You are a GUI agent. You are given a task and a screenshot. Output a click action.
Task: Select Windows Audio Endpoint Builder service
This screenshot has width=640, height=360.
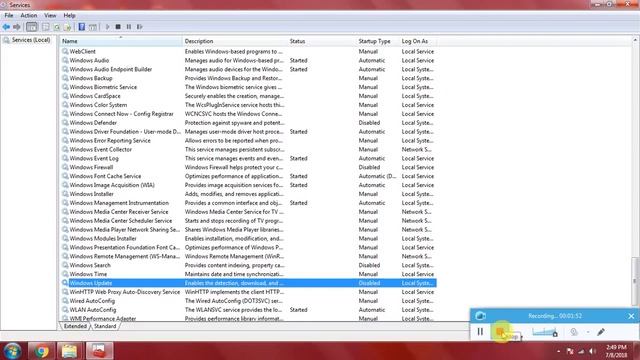coord(249,69)
